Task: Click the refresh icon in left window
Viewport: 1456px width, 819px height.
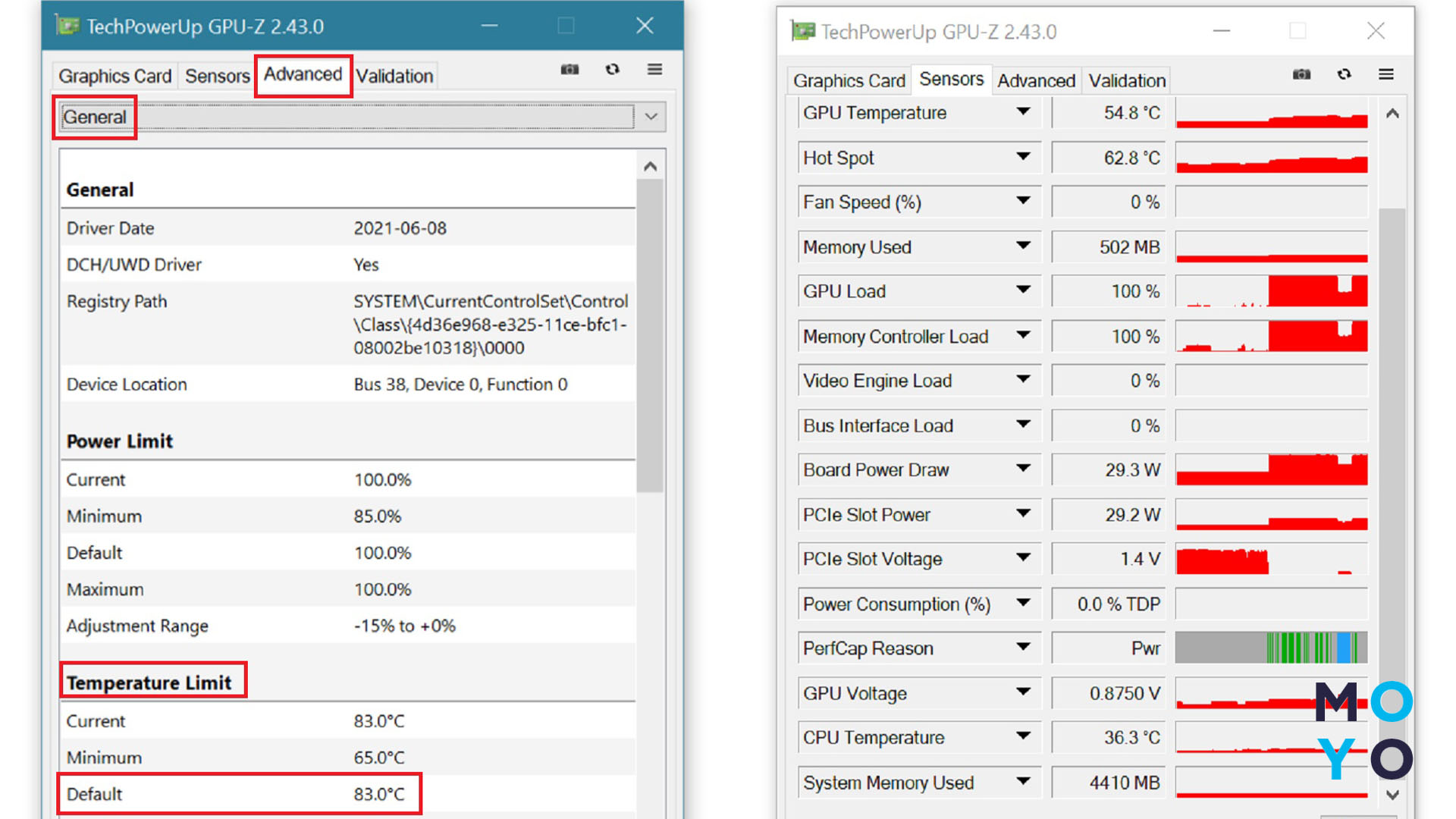Action: click(x=612, y=70)
